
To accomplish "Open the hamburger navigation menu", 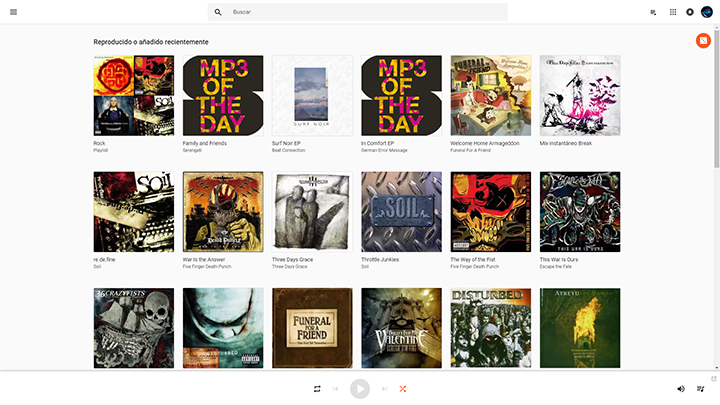I will click(x=13, y=12).
